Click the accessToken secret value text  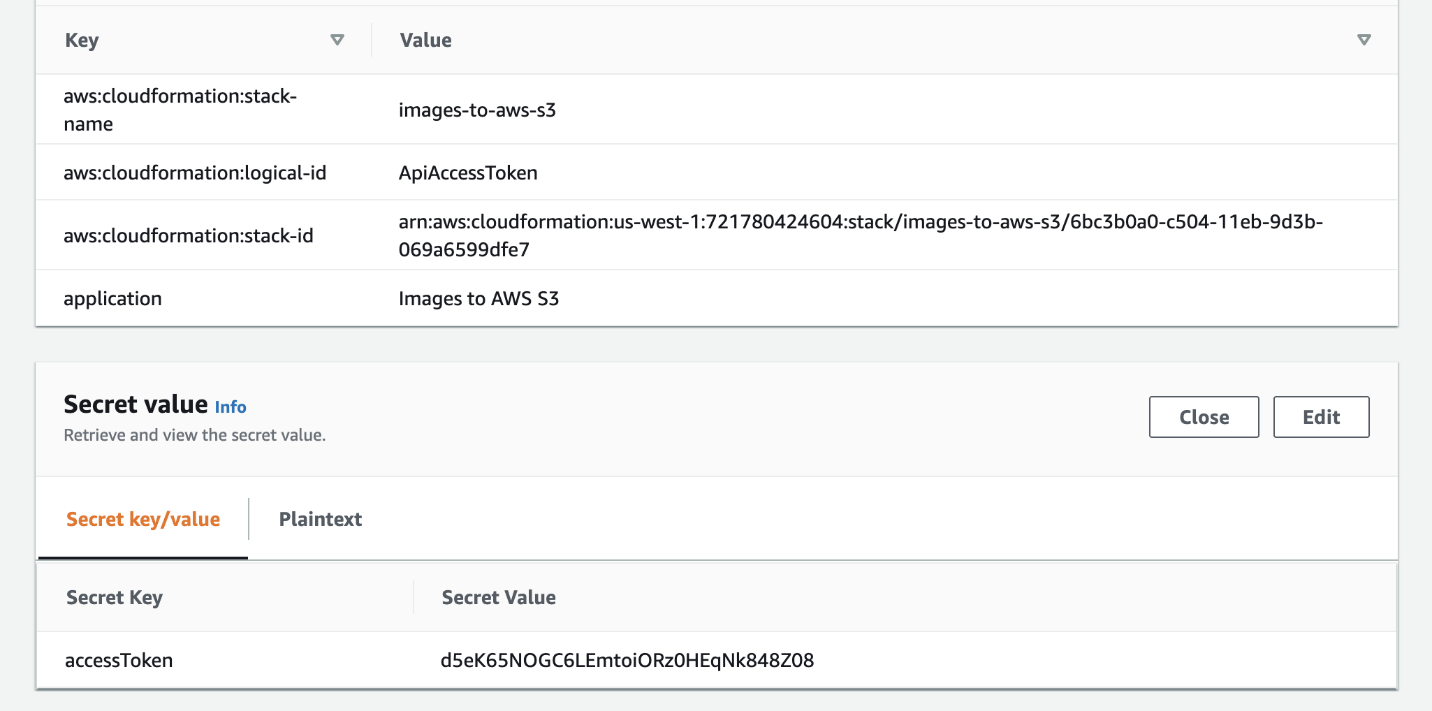[627, 660]
